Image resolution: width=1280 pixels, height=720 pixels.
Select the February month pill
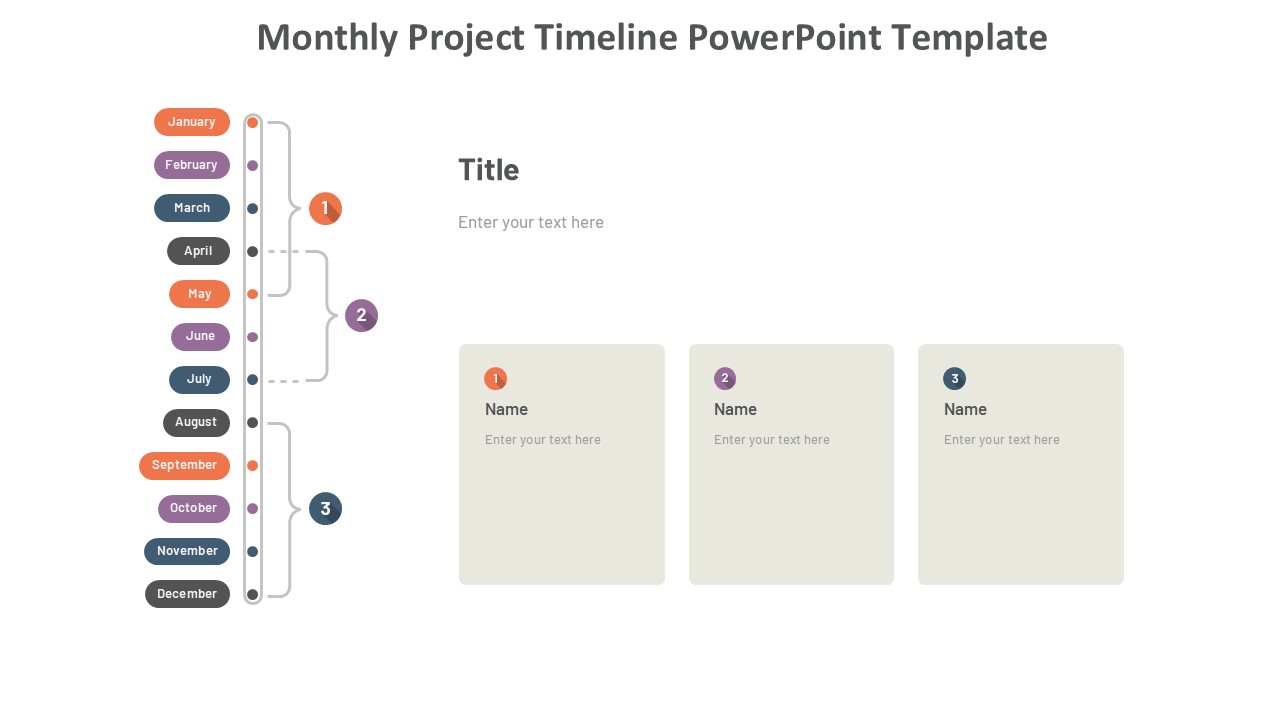click(192, 165)
